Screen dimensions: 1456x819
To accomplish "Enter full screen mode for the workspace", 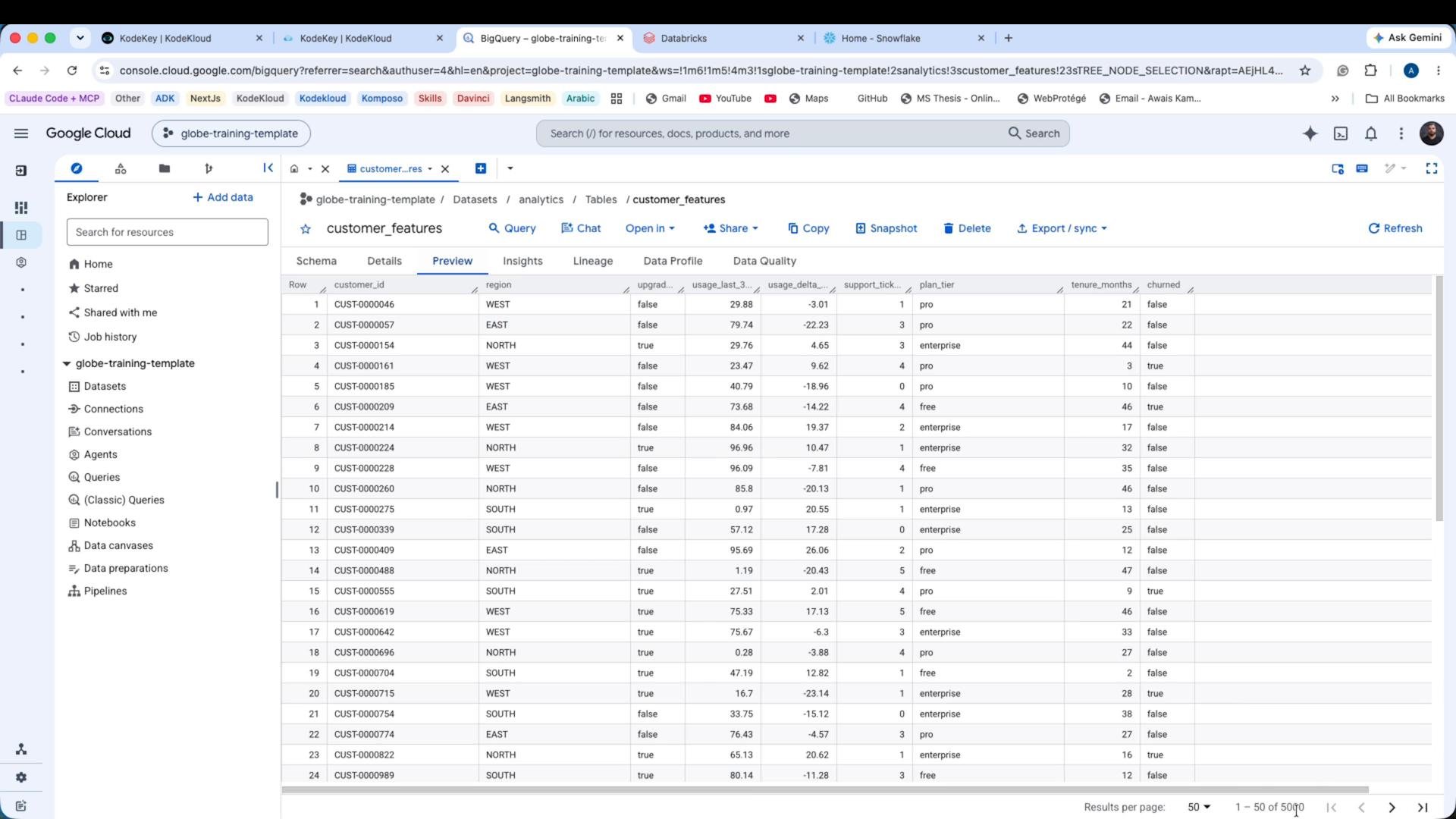I will click(1432, 168).
